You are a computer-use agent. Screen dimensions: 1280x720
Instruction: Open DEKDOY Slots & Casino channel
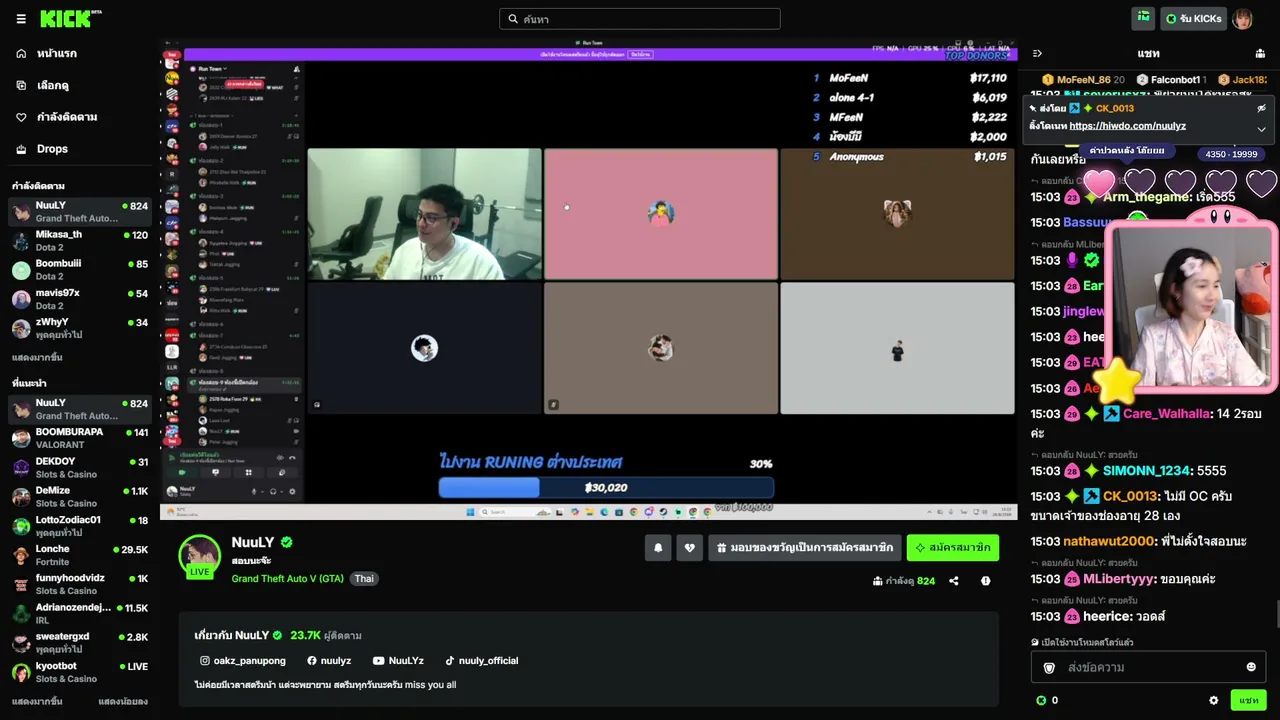(x=80, y=468)
